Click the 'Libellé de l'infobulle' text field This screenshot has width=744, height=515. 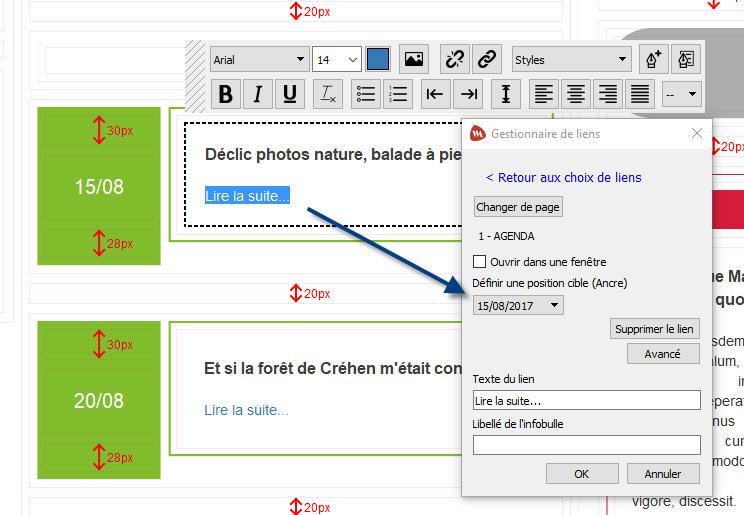586,445
